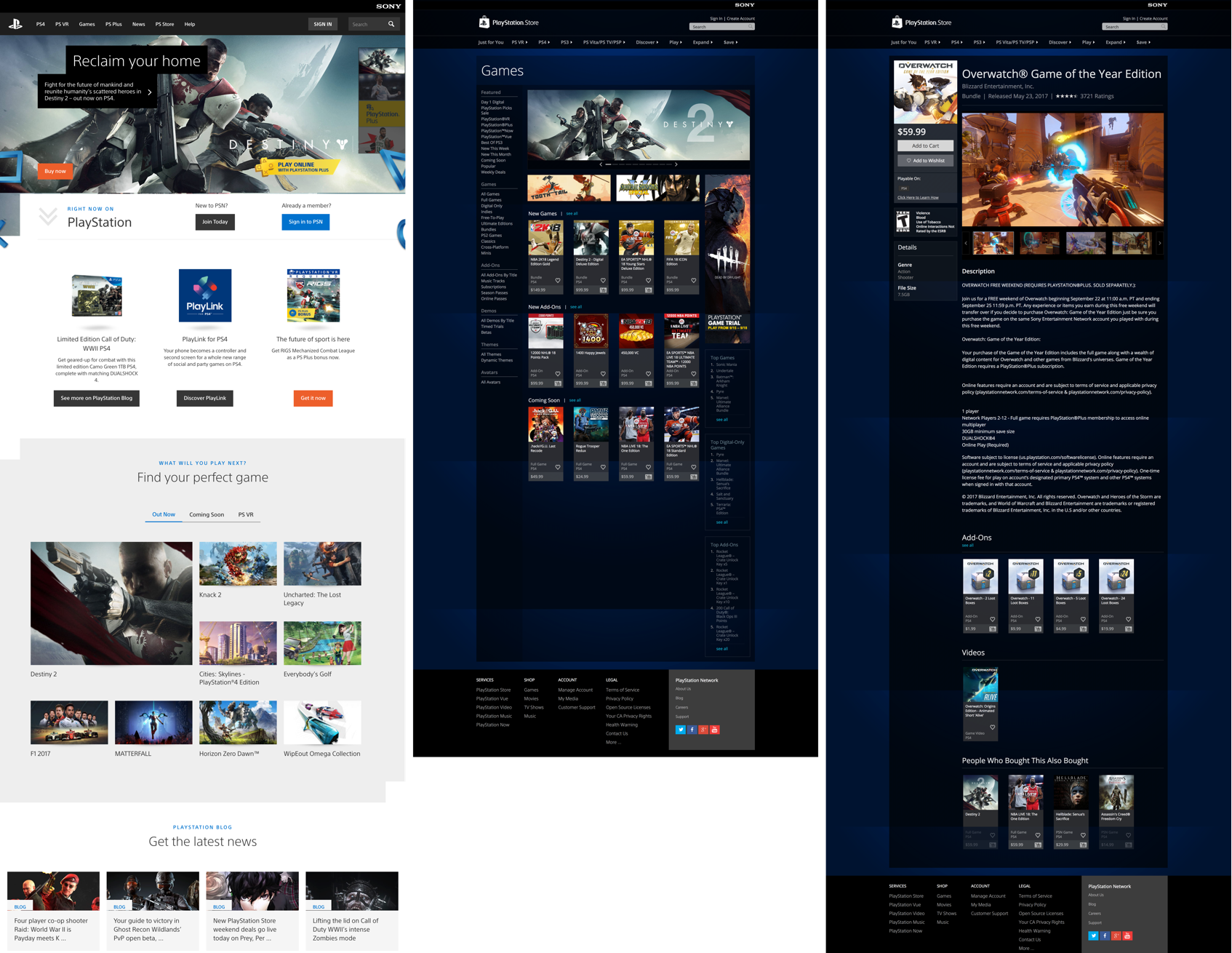
Task: Open the PS Vita/PS TV/PSP menu on the Games page
Action: click(x=604, y=42)
